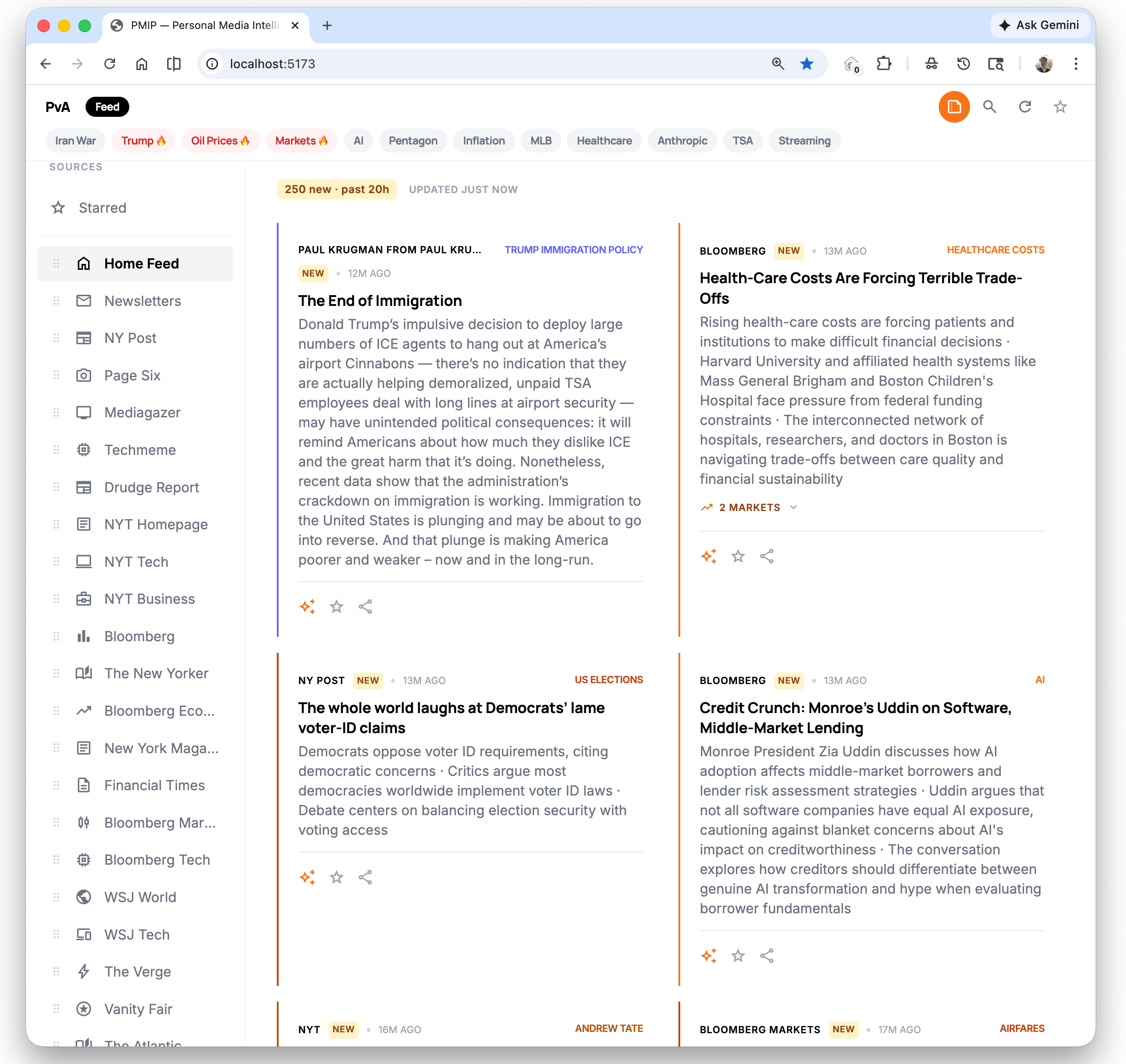The image size is (1126, 1064).
Task: Click the refresh feed icon in header
Action: pyautogui.click(x=1024, y=107)
